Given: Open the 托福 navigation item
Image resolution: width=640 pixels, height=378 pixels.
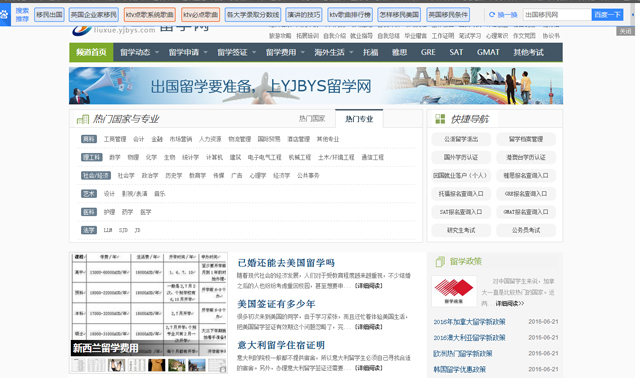Looking at the screenshot, I should point(371,52).
